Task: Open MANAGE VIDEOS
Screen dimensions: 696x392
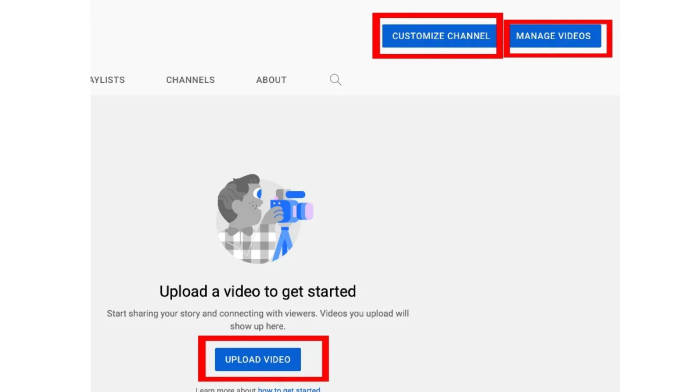Action: [x=553, y=36]
